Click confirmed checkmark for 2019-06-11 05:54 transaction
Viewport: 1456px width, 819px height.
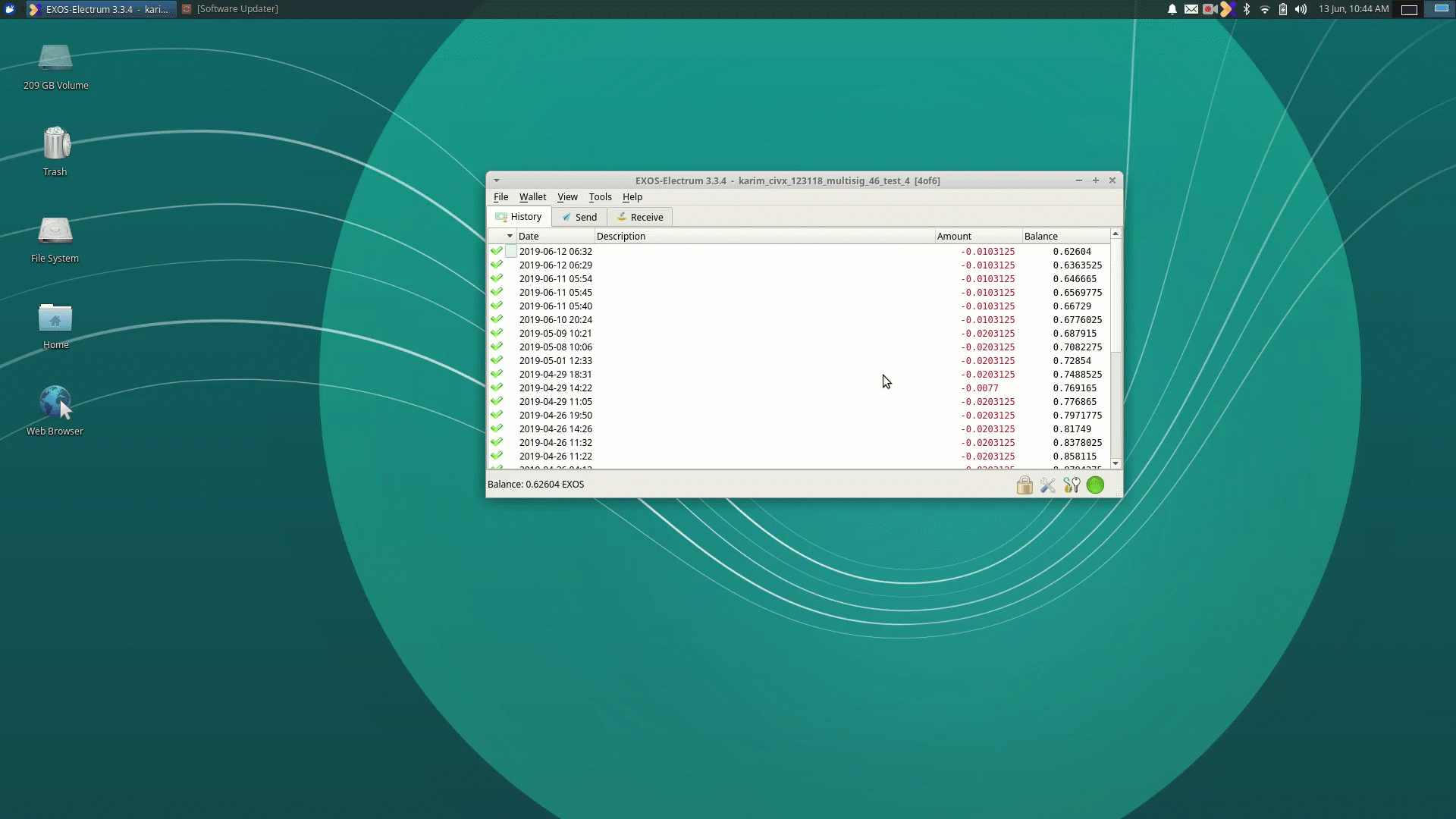497,278
